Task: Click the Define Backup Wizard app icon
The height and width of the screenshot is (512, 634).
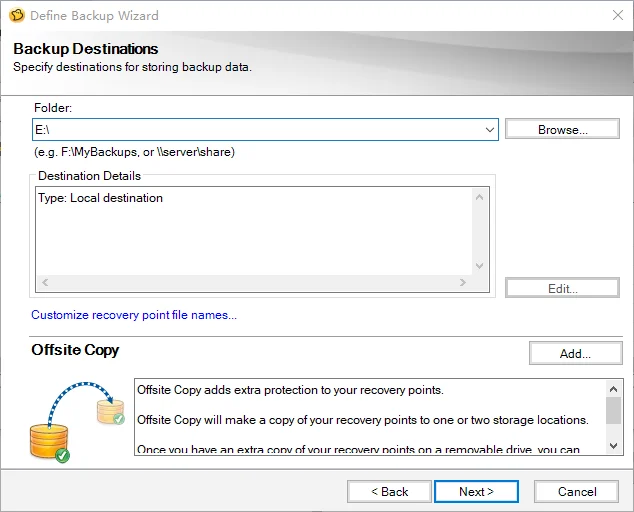Action: pyautogui.click(x=17, y=15)
